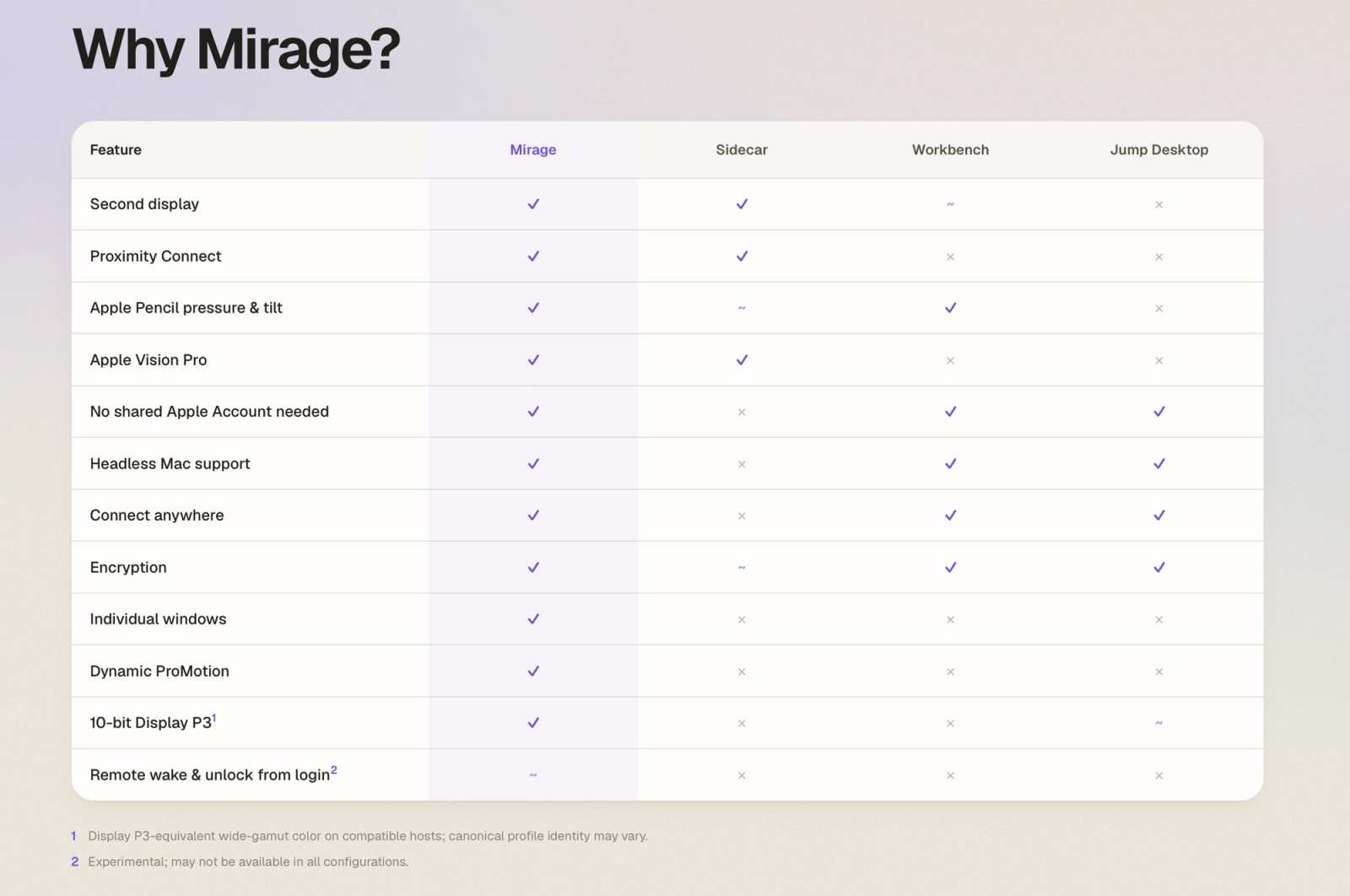Click the Mirage column header
This screenshot has height=896, width=1350.
point(533,150)
